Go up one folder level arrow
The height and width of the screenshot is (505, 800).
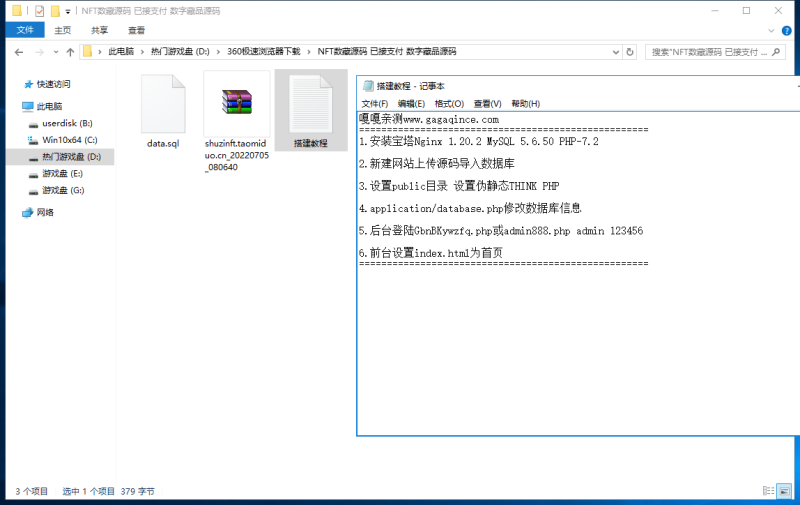70,52
